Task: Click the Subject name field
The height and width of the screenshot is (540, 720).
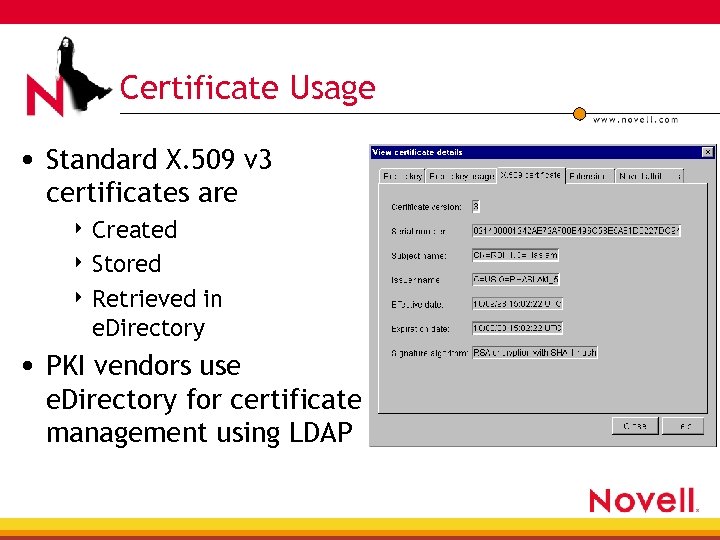Action: coord(515,255)
